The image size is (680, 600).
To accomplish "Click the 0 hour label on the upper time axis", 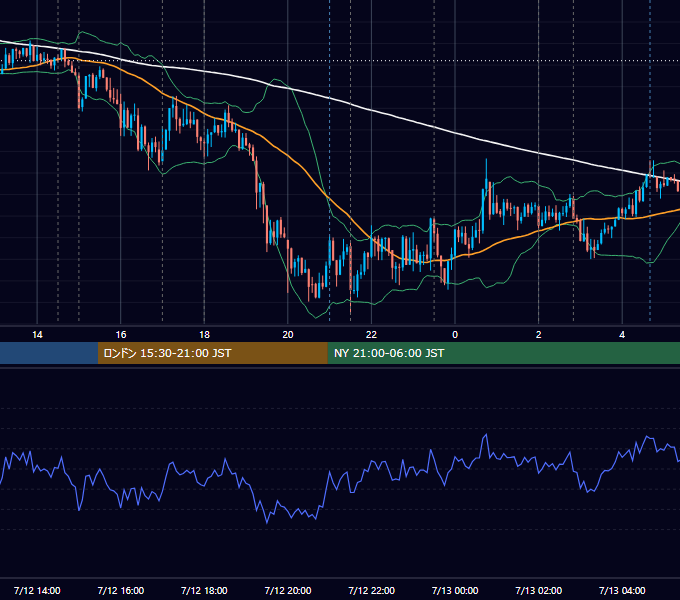I will click(455, 335).
